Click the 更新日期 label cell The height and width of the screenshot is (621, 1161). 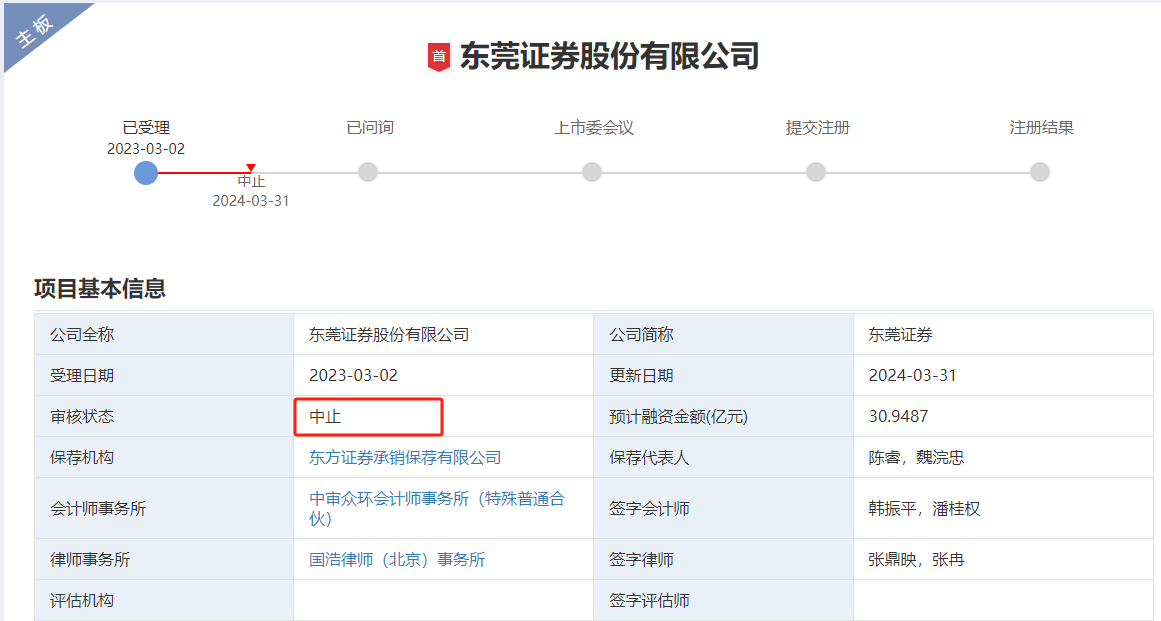[x=723, y=375]
